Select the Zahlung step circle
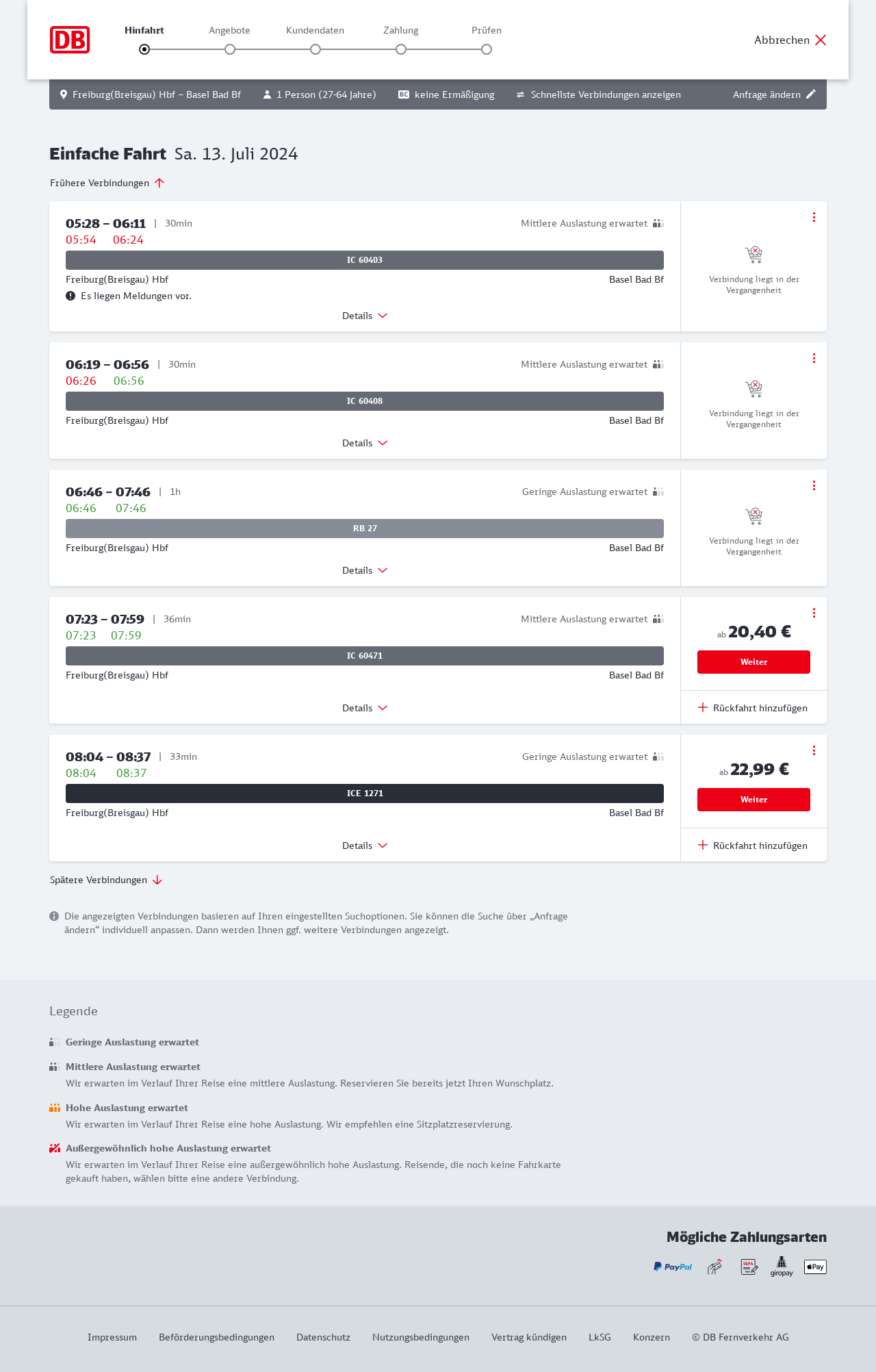This screenshot has height=1372, width=876. coord(401,49)
